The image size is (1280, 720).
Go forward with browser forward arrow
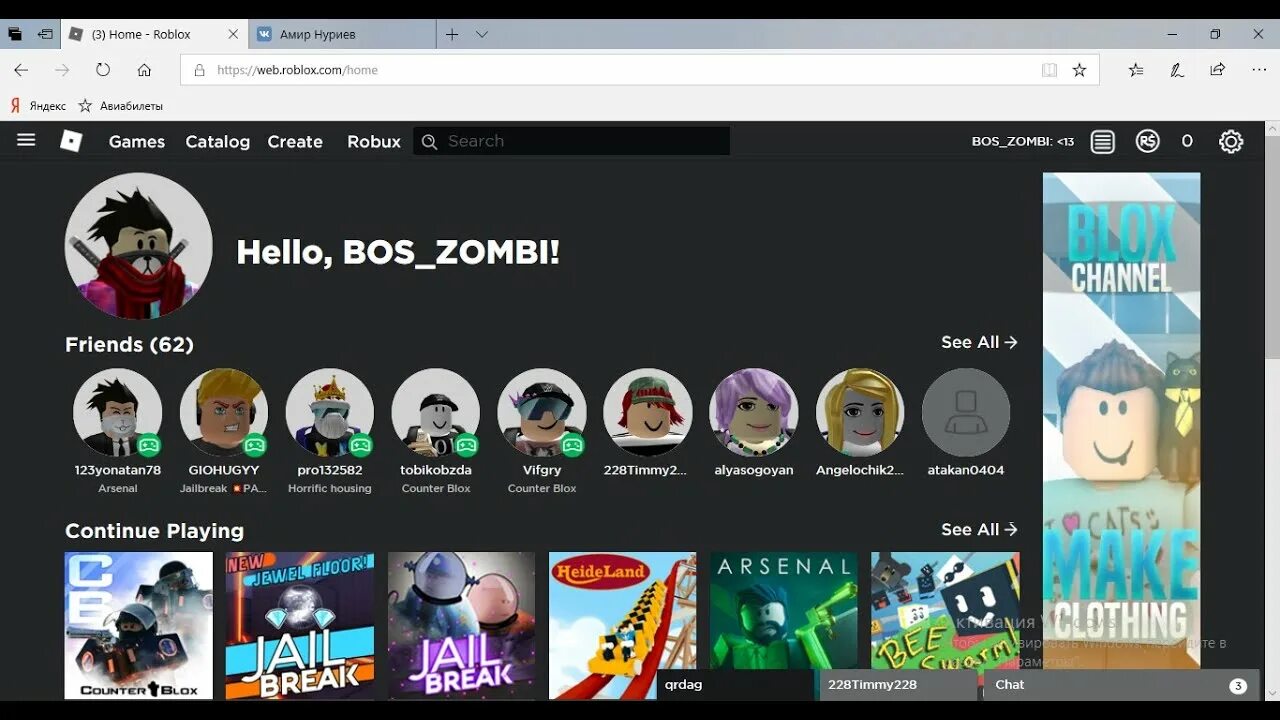(x=62, y=70)
